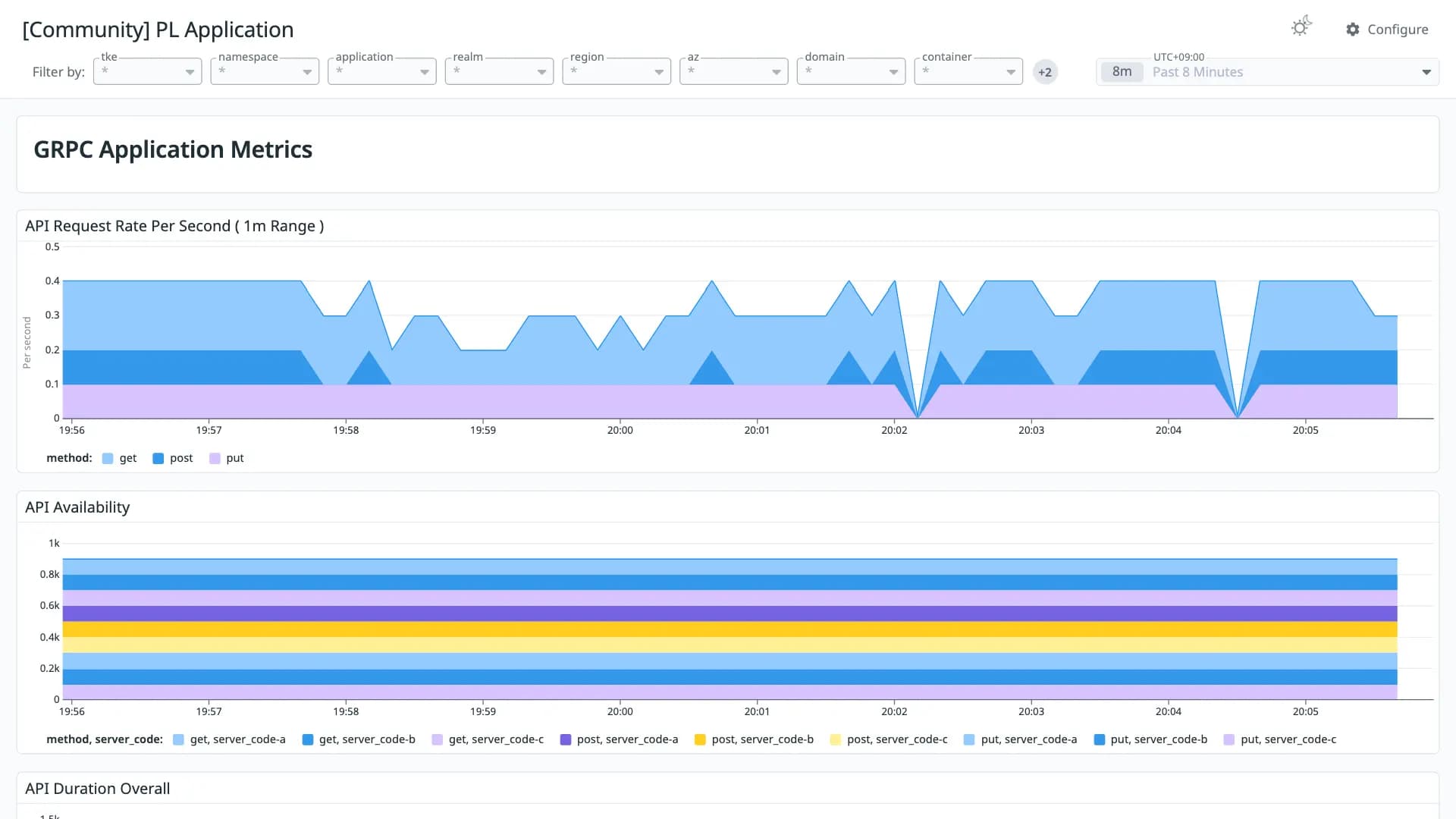
Task: Select the put, server_code-b legend swatch
Action: tap(1099, 739)
